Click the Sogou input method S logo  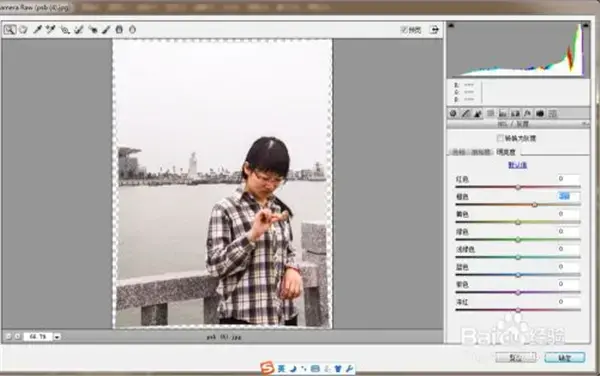tap(267, 368)
